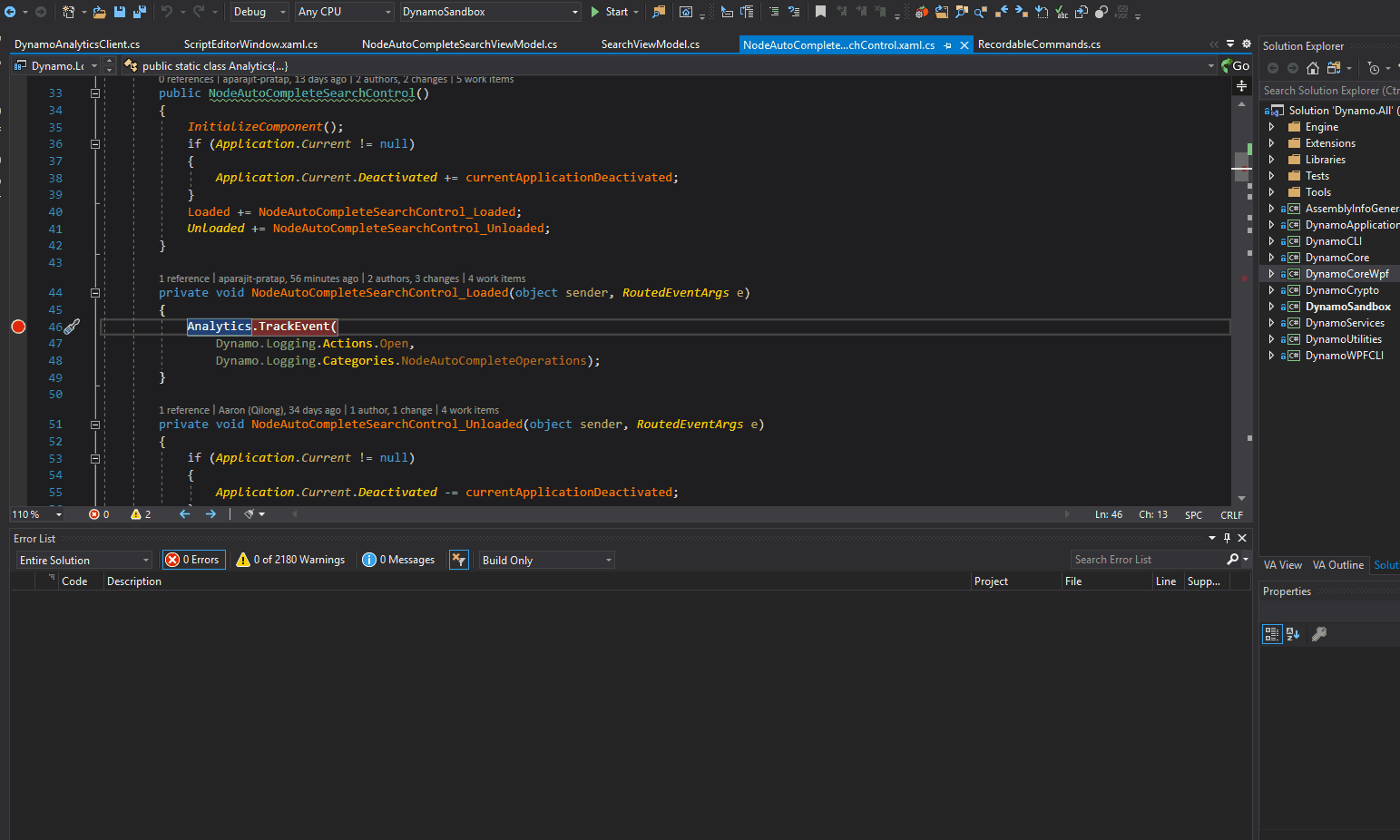Click the Undo arrow in toolbar
The height and width of the screenshot is (840, 1400).
coord(167,12)
